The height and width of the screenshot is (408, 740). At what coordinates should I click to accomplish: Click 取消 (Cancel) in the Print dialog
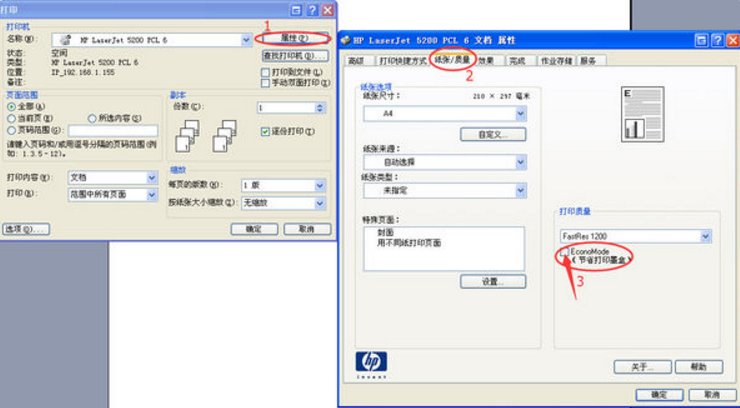(x=307, y=229)
